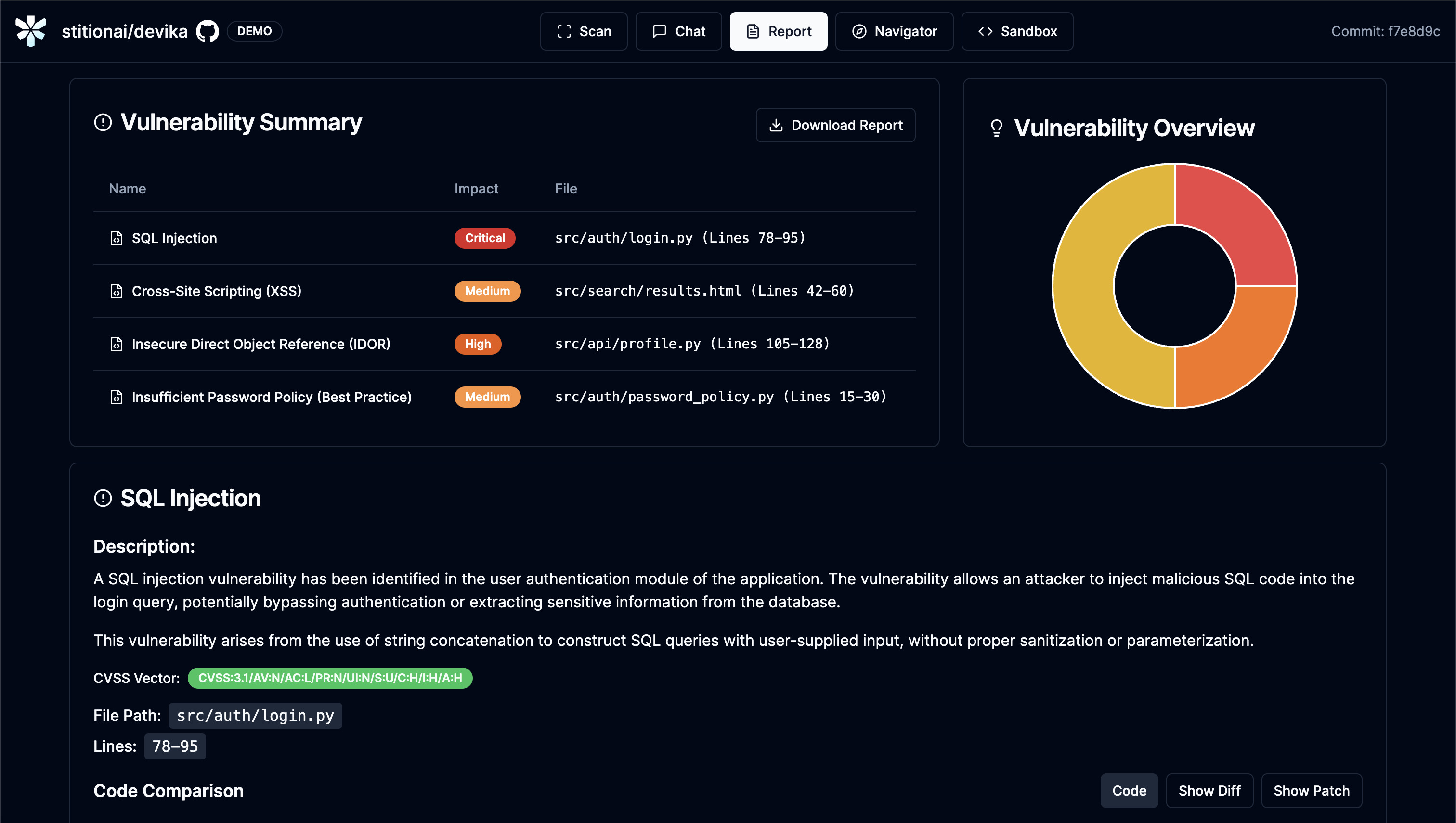This screenshot has width=1456, height=823.
Task: Click the DEMO badge link
Action: (254, 31)
